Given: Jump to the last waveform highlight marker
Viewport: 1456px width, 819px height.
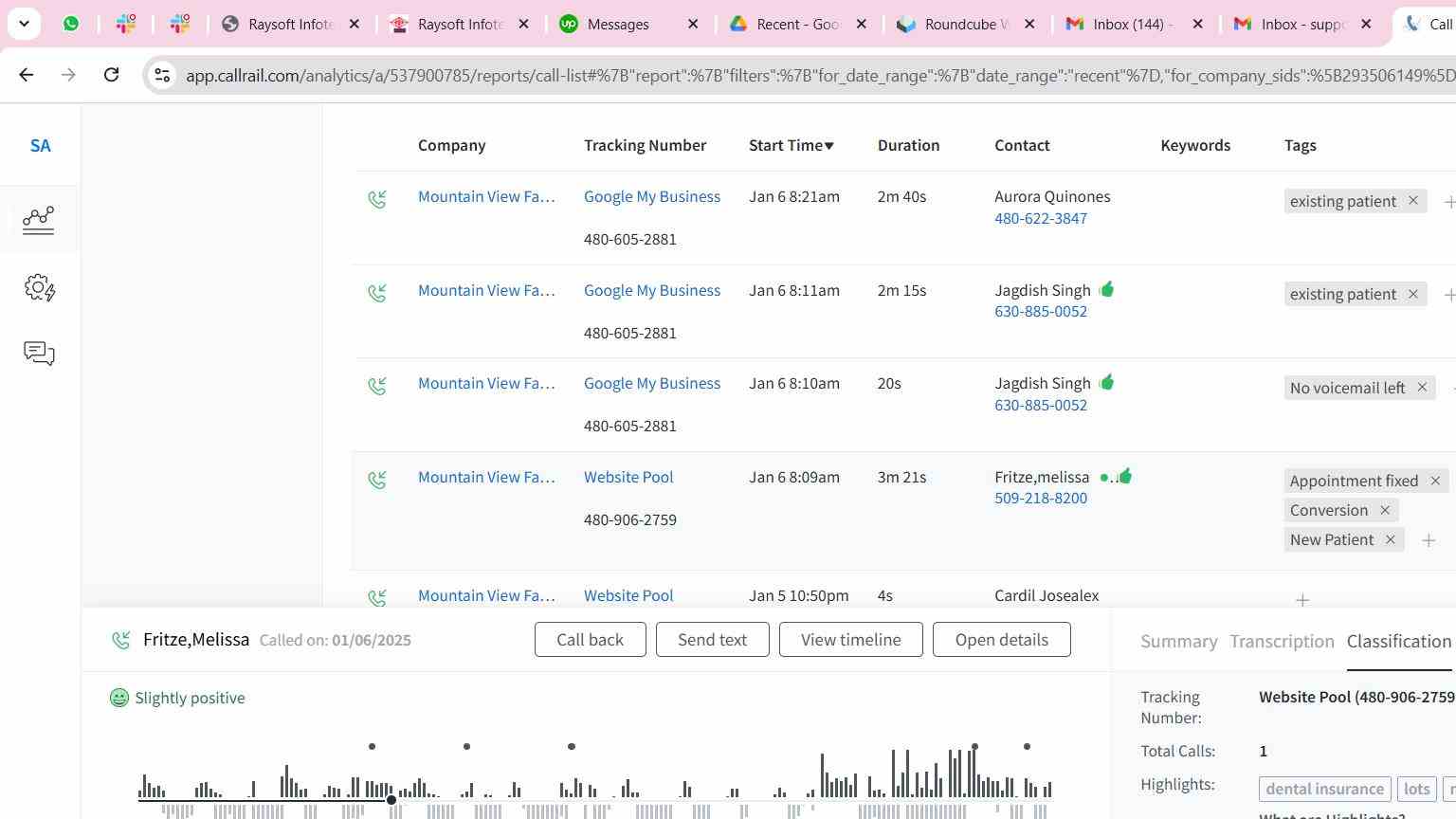Looking at the screenshot, I should (1027, 746).
